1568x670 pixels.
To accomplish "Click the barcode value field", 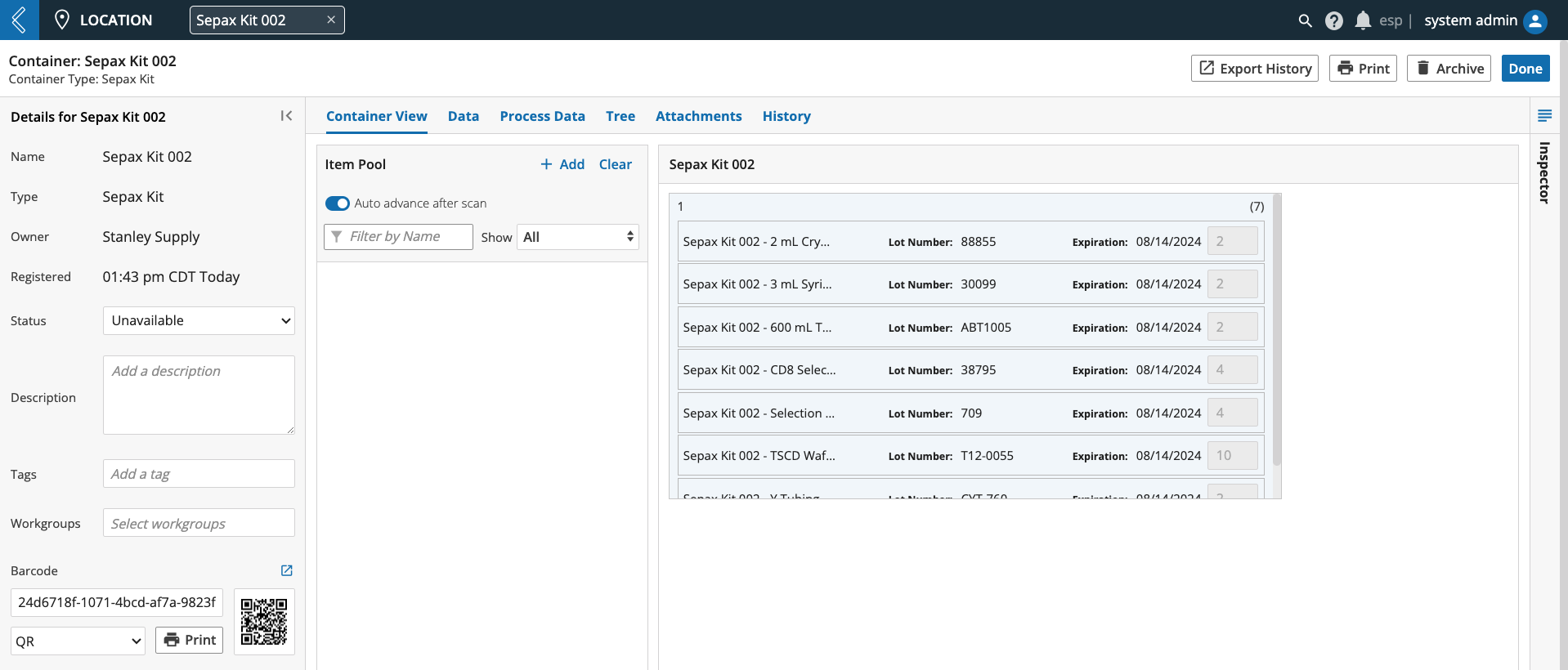I will click(117, 602).
